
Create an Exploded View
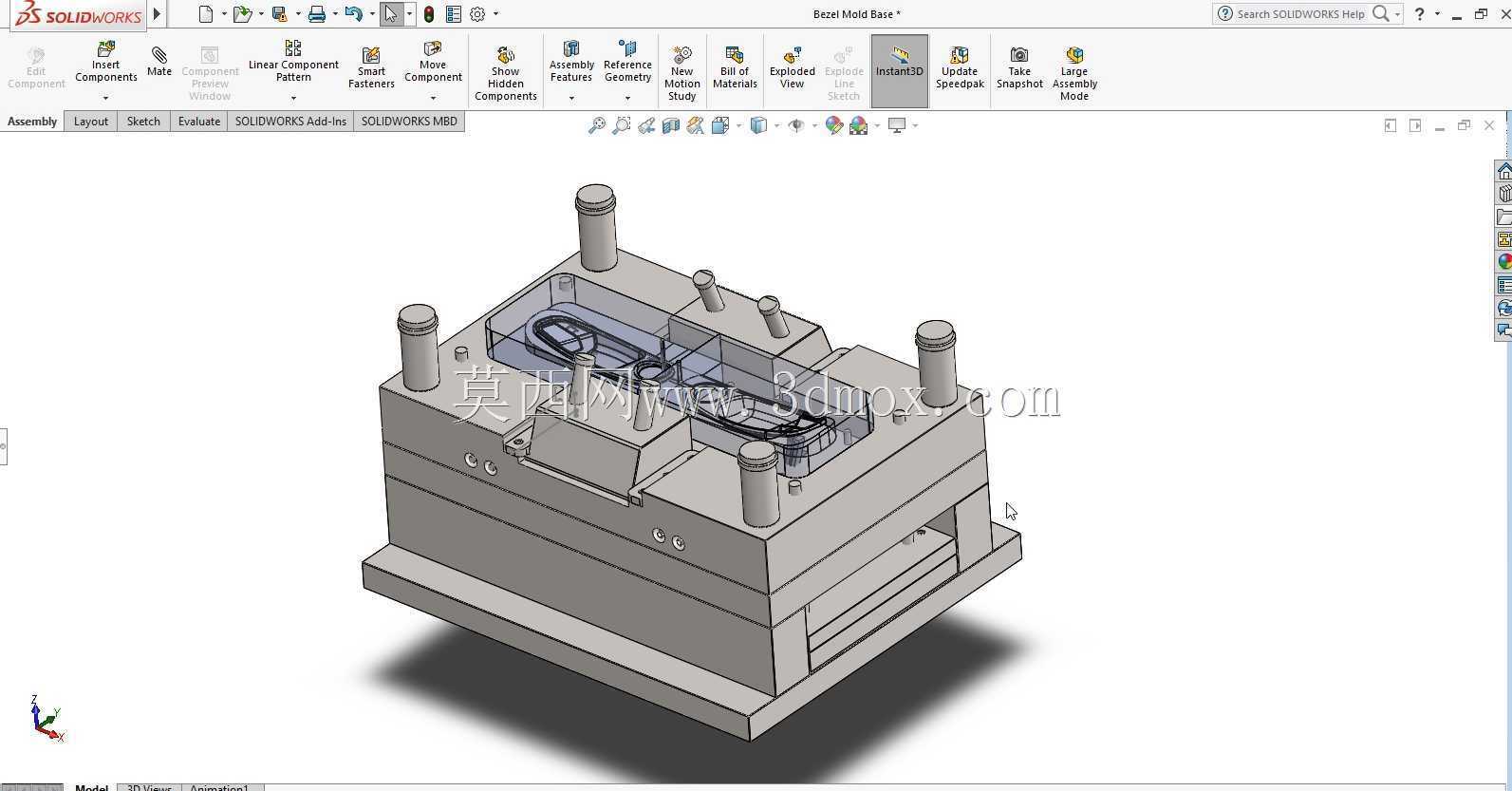[793, 68]
